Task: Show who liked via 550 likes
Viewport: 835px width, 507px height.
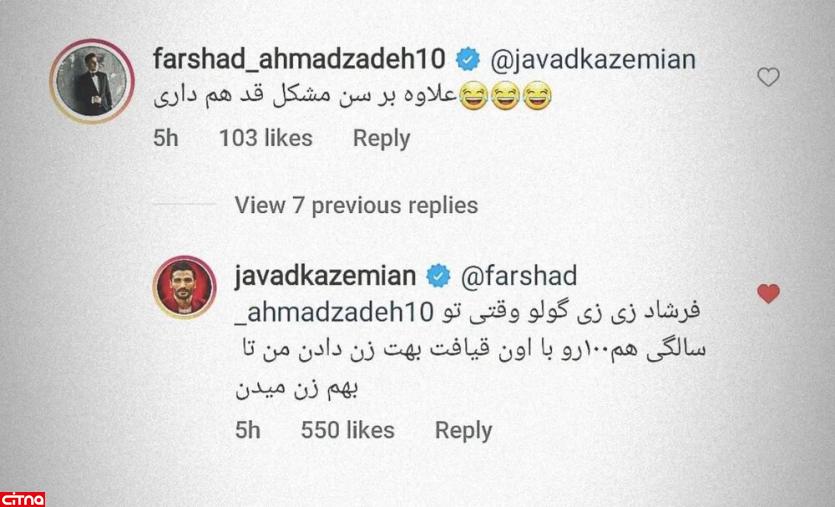Action: pyautogui.click(x=347, y=430)
